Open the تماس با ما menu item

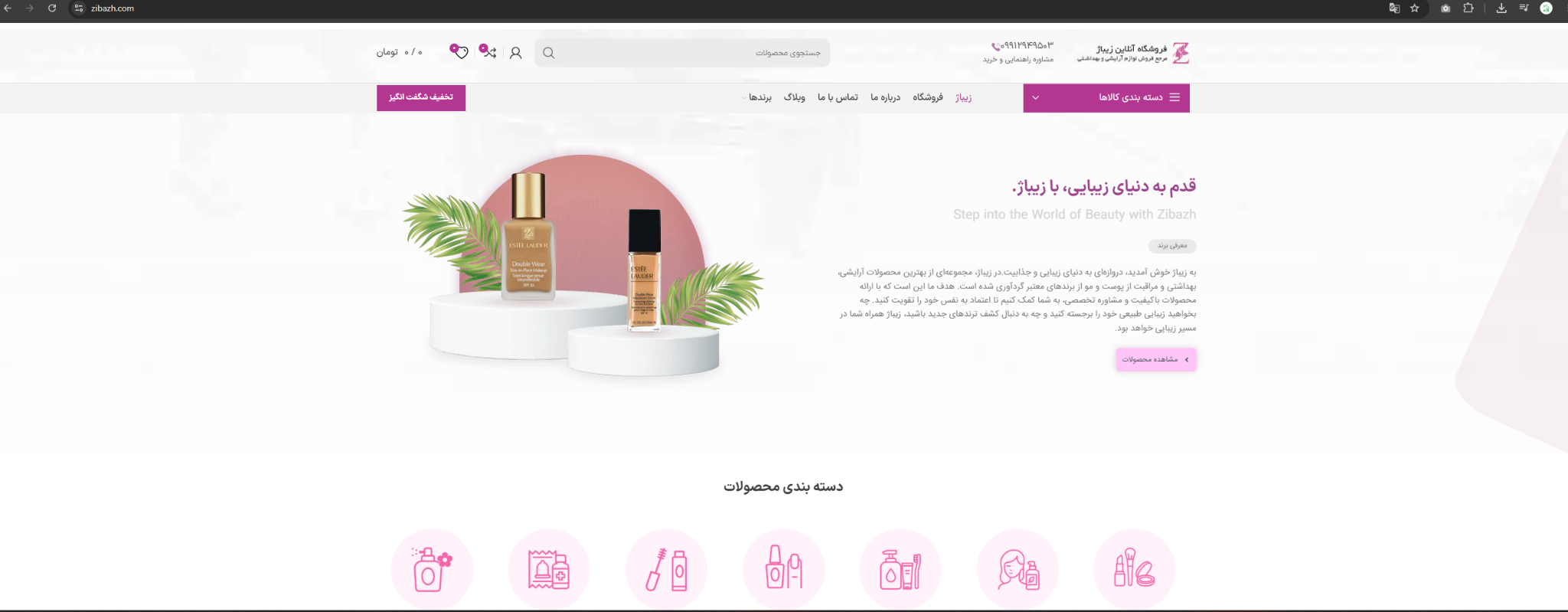click(838, 97)
